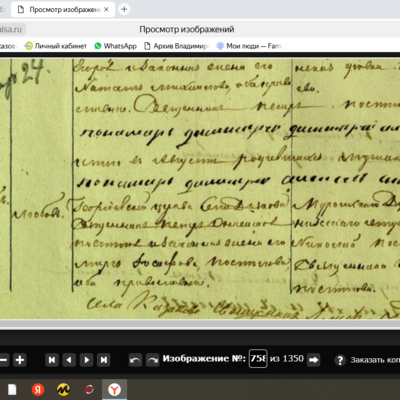The height and width of the screenshot is (400, 400).
Task: Open the Личный кабинет bookmark
Action: 56,46
